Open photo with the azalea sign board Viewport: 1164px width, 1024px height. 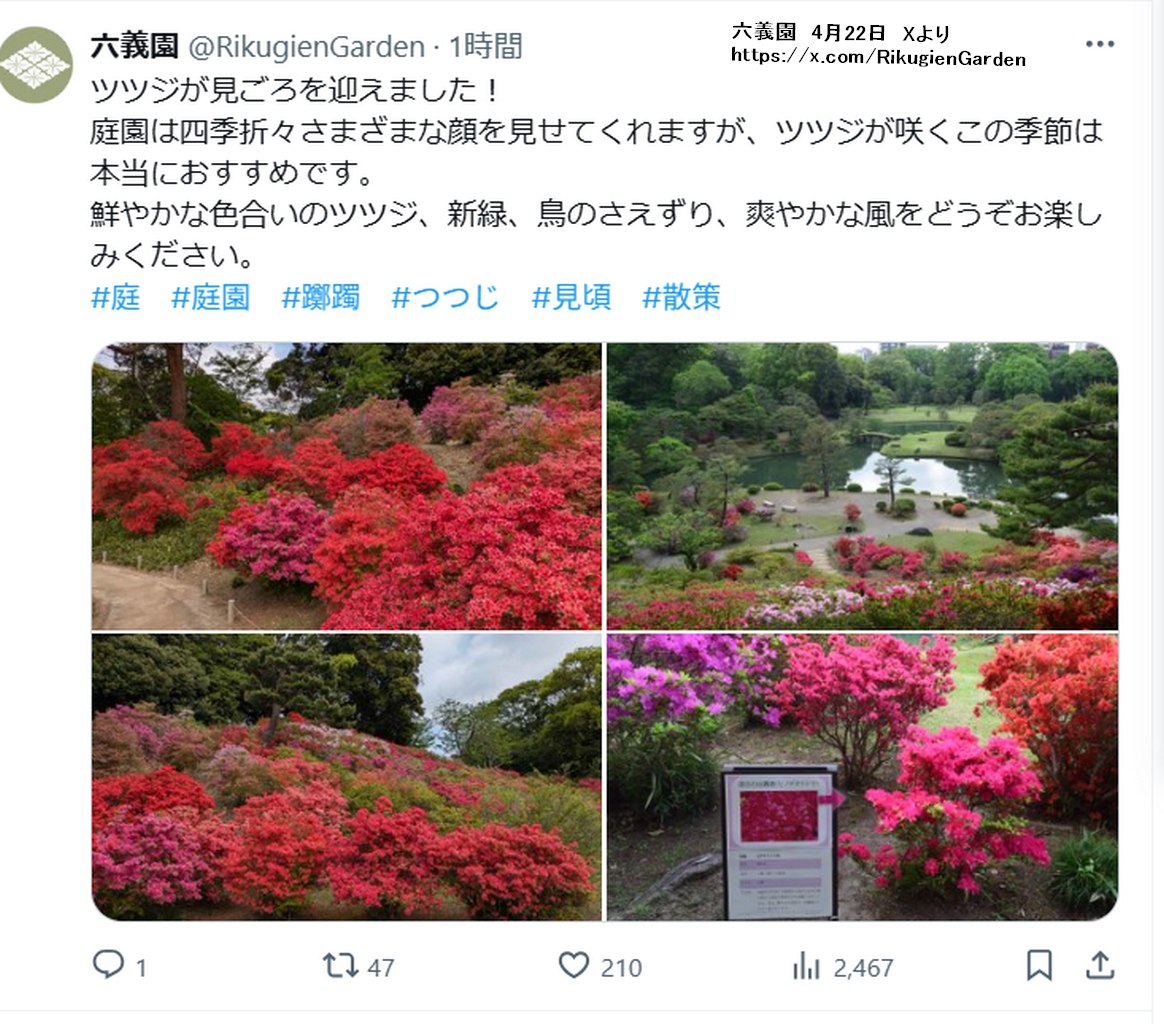point(863,777)
